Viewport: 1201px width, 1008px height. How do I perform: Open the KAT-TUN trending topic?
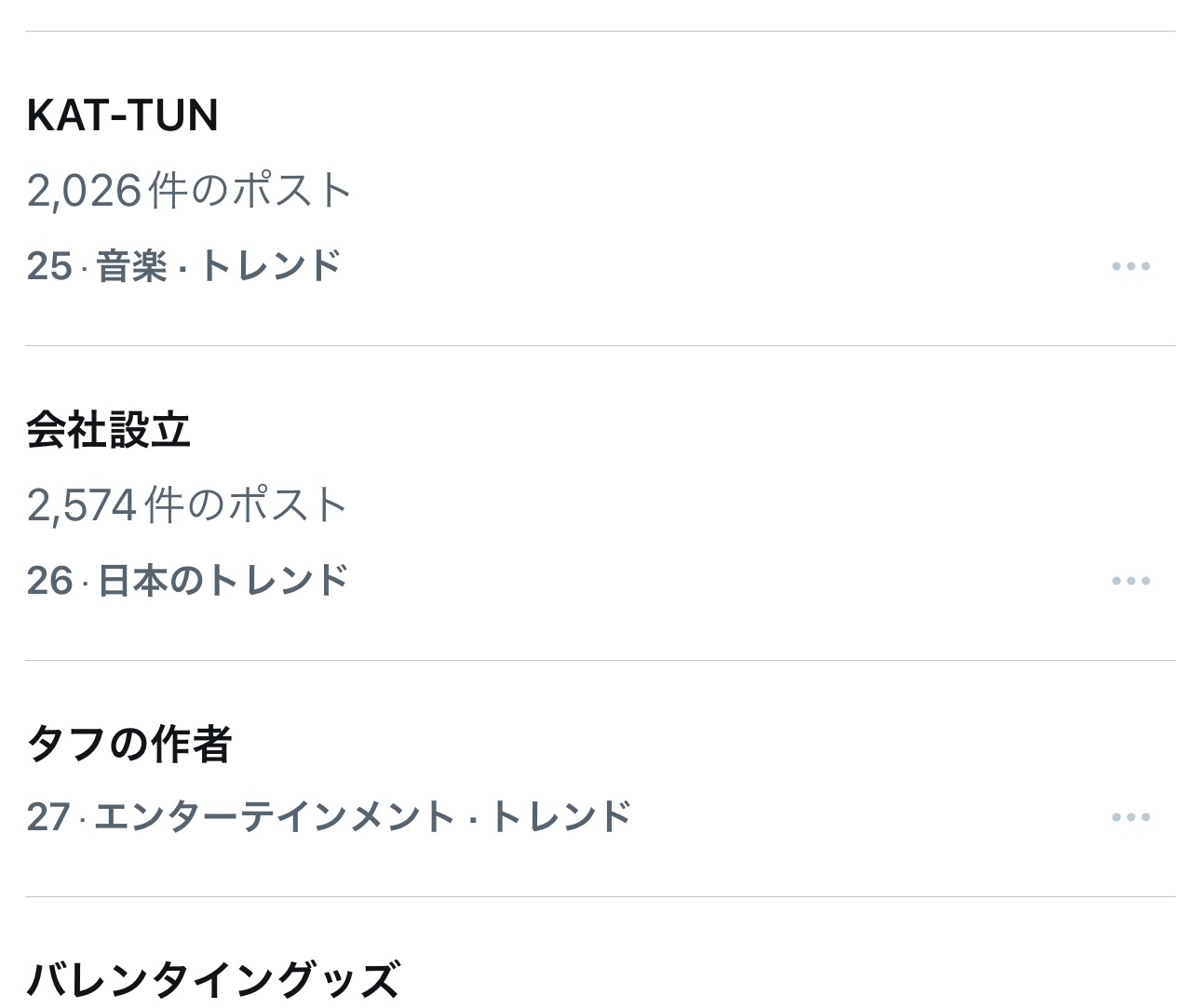tap(123, 115)
